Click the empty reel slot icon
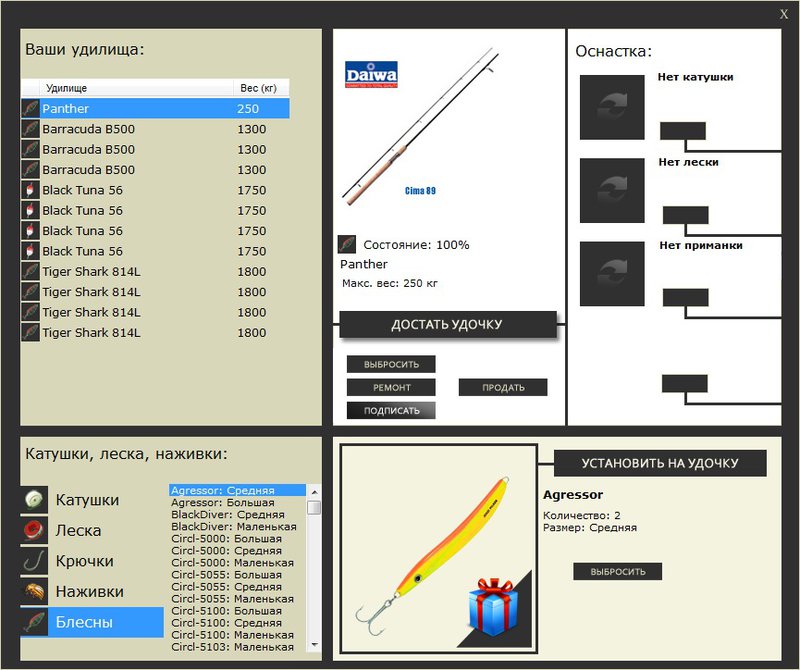800x670 pixels. (612, 107)
